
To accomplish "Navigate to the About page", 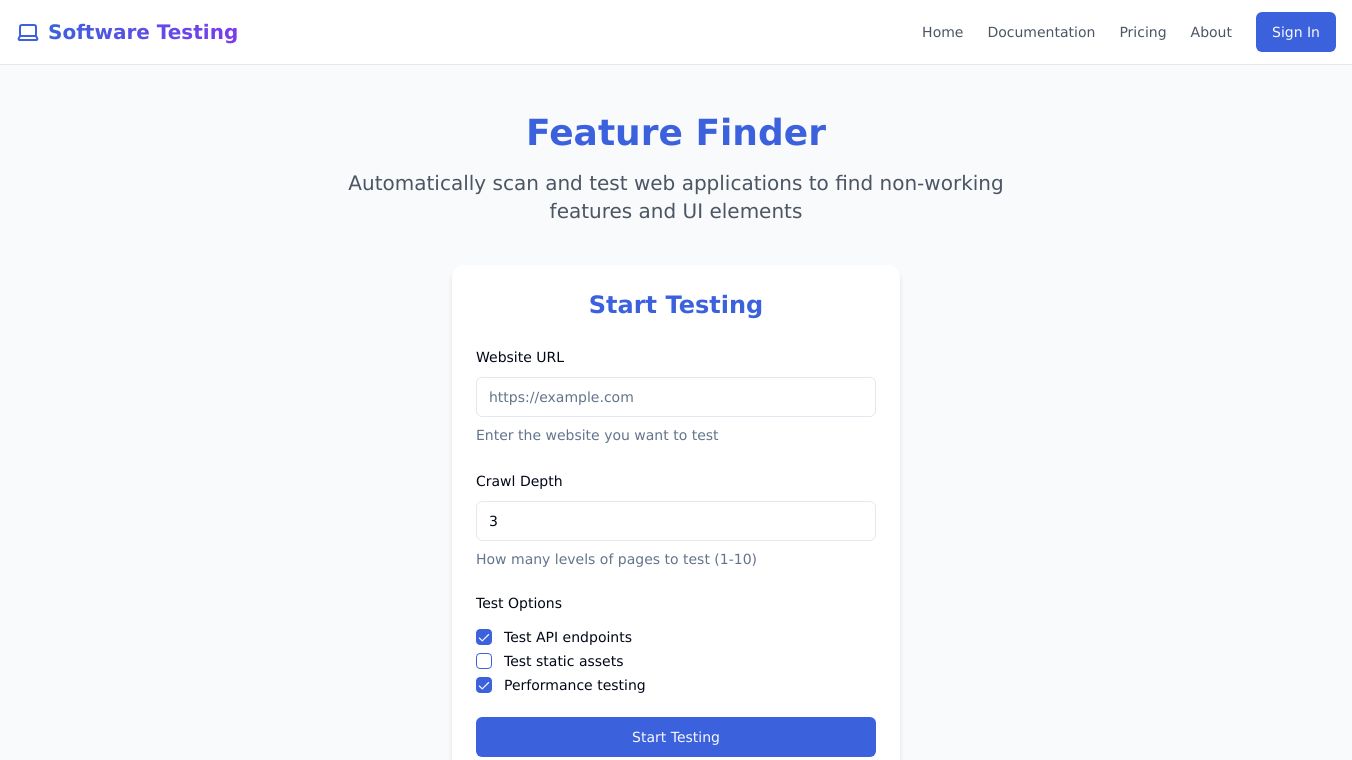I will tap(1210, 32).
